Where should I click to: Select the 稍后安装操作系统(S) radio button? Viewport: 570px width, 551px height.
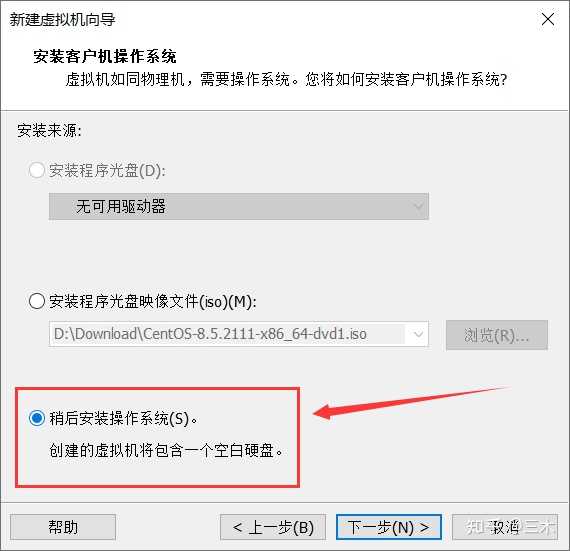coord(37,418)
